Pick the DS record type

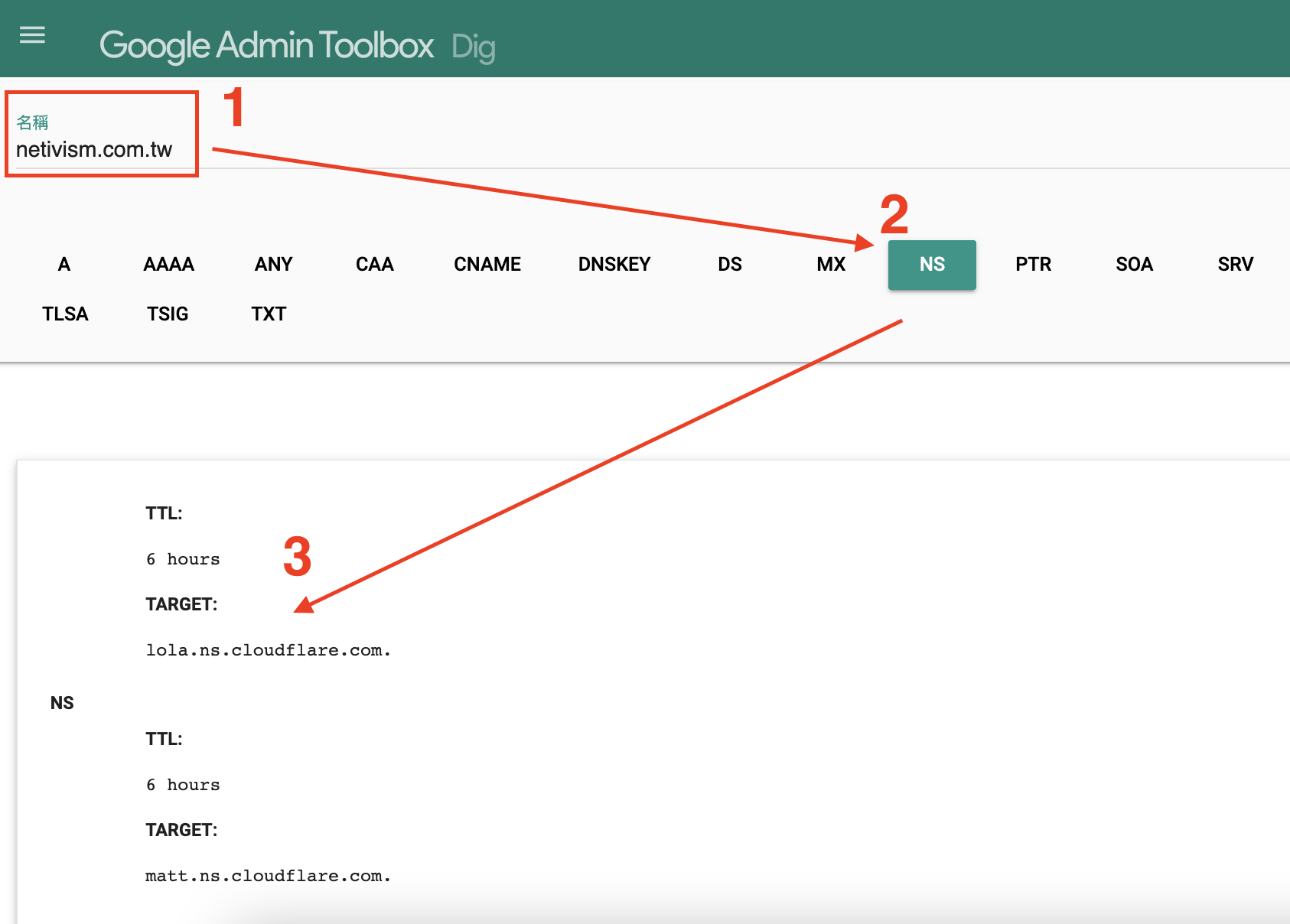729,265
